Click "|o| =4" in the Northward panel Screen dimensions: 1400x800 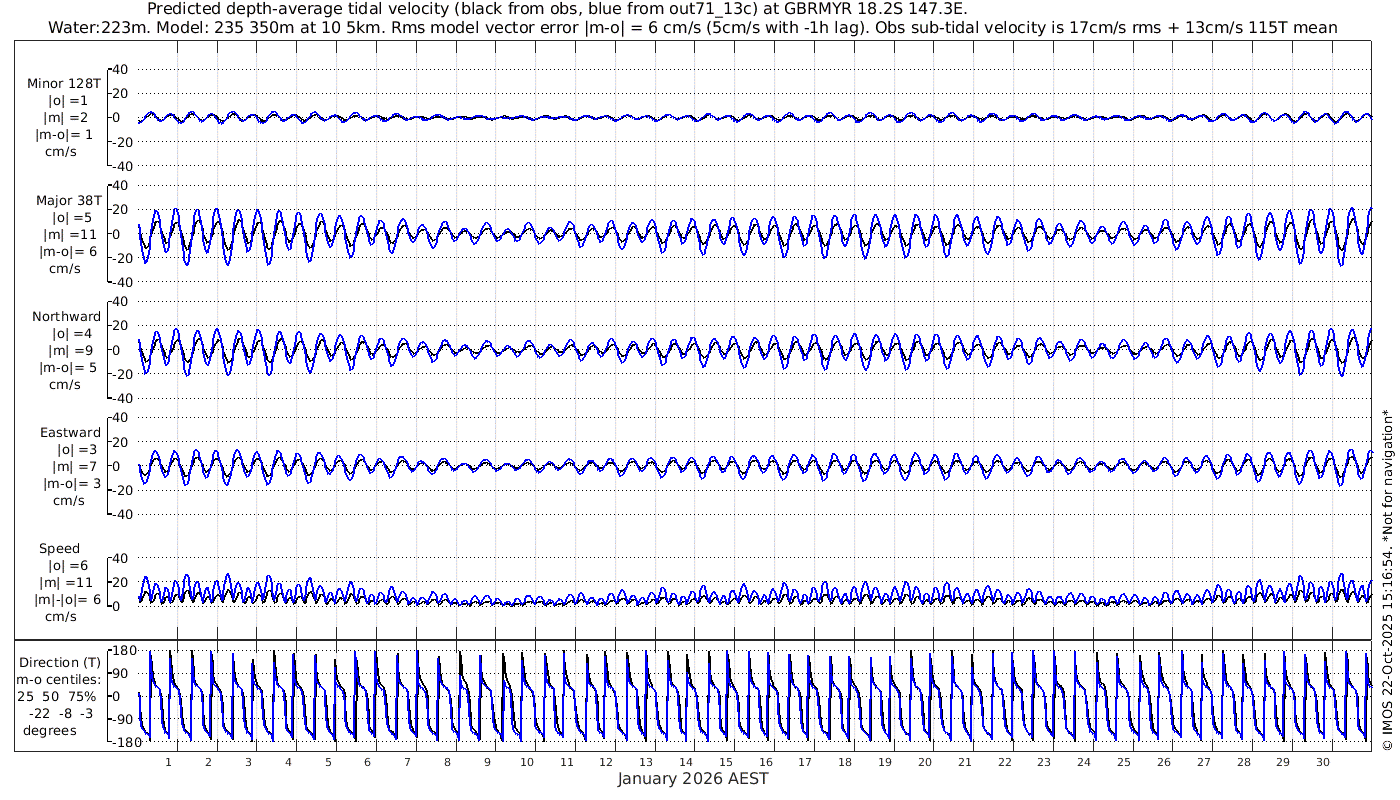point(71,334)
